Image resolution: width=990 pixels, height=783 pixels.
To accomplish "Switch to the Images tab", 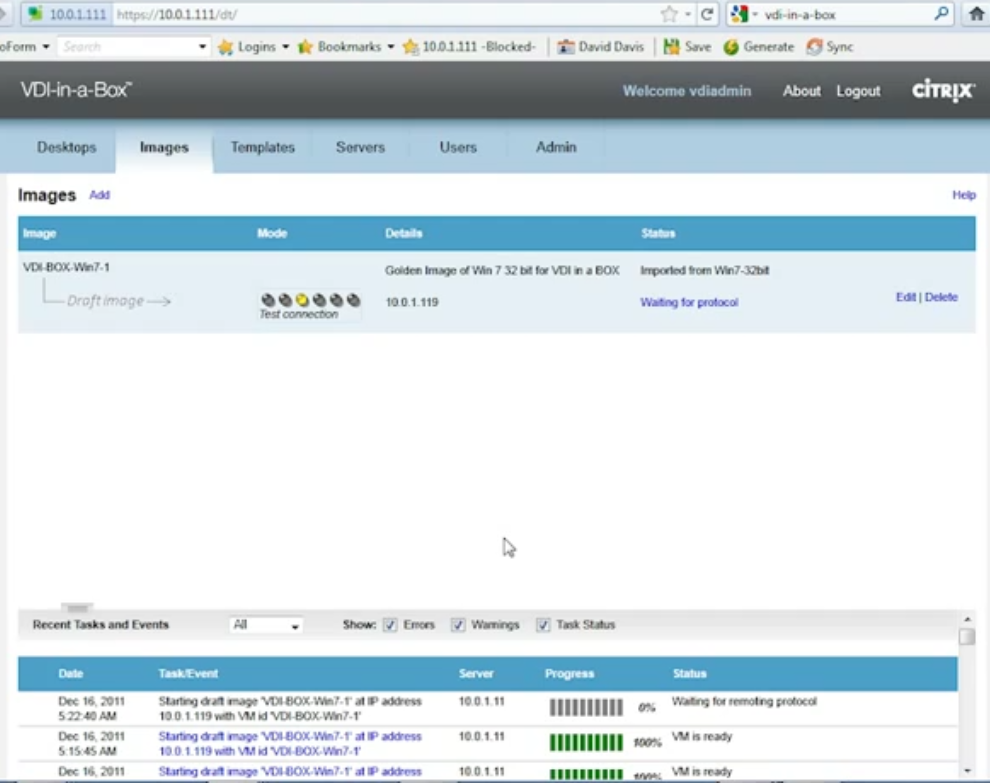I will [x=164, y=147].
